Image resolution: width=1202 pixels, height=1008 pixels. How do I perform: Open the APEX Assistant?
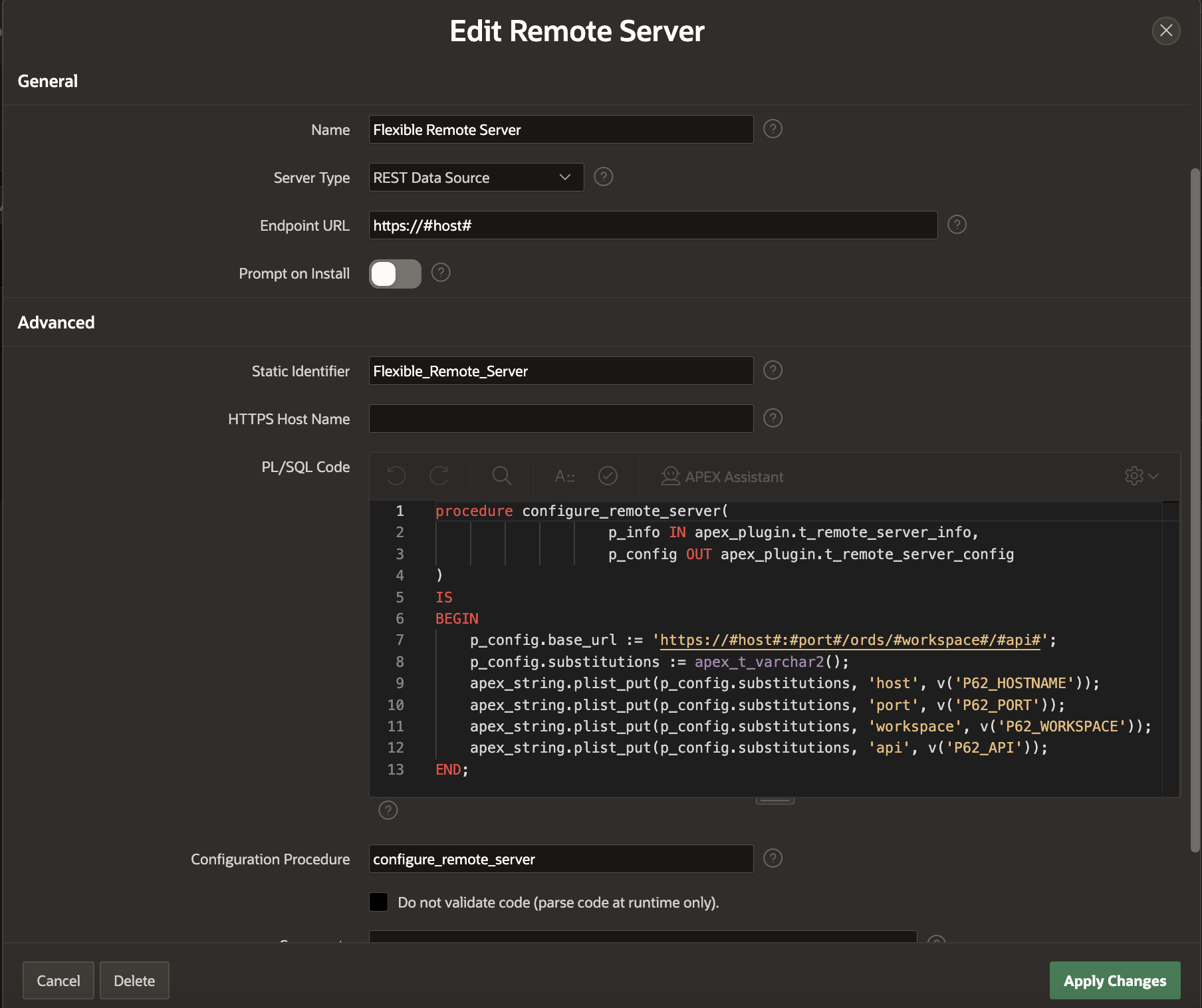(723, 476)
